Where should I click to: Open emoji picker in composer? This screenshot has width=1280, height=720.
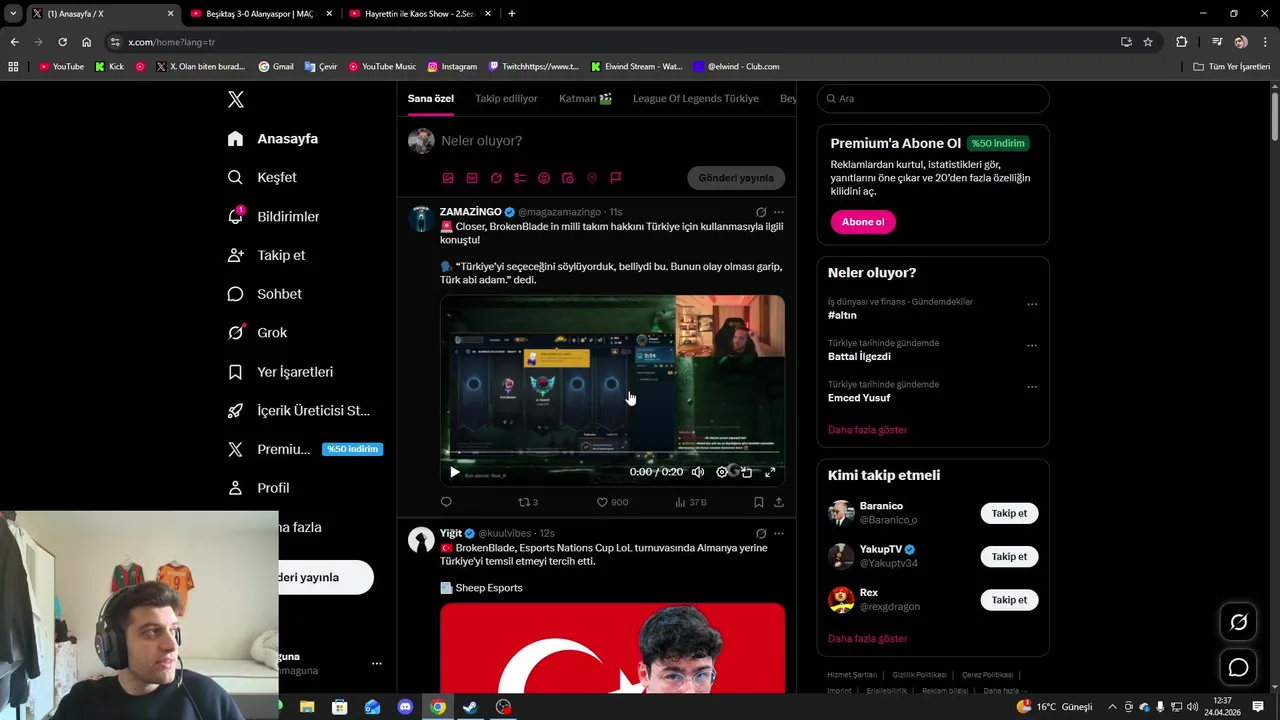pyautogui.click(x=544, y=178)
